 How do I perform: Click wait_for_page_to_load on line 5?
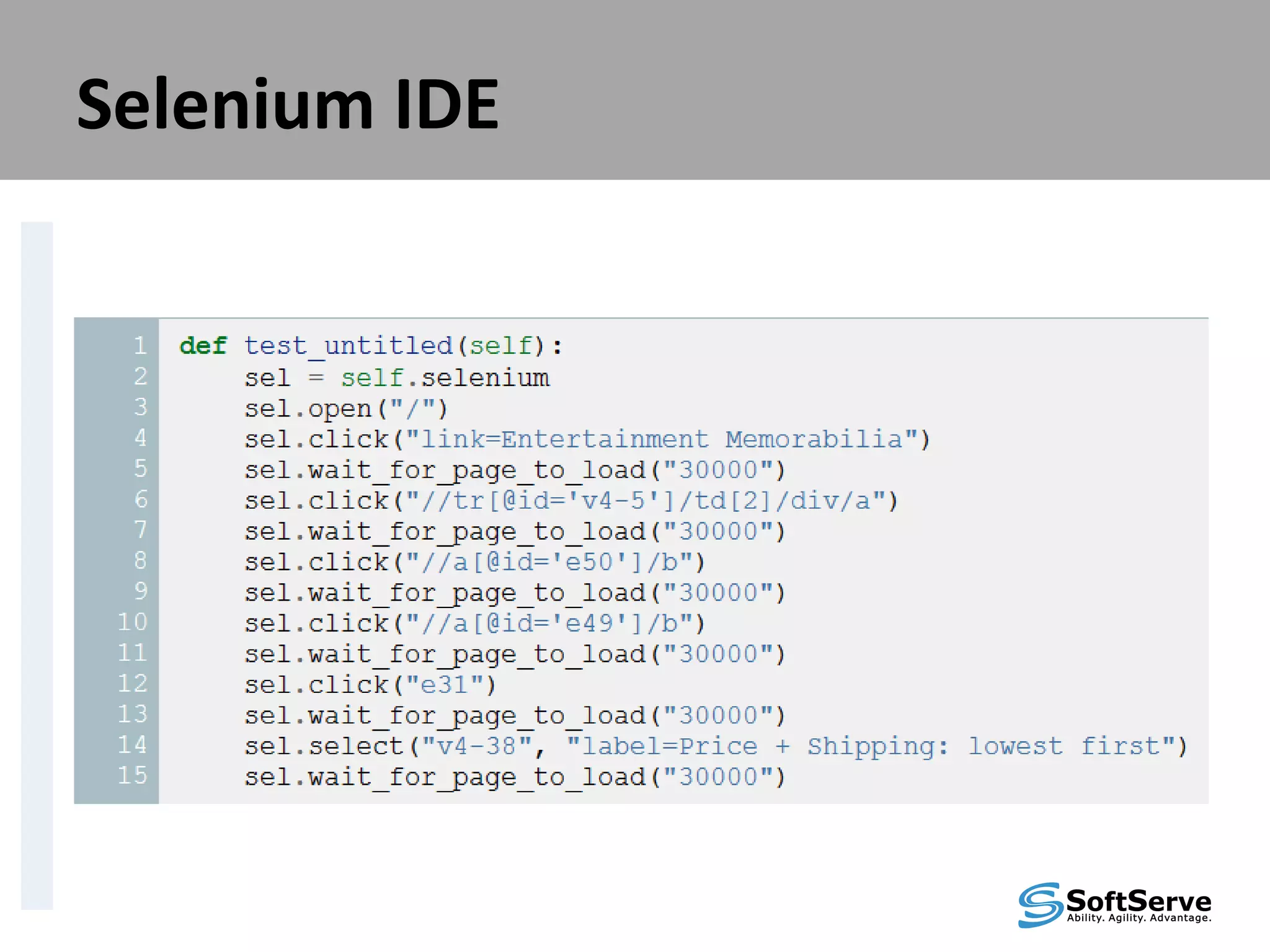coord(515,470)
